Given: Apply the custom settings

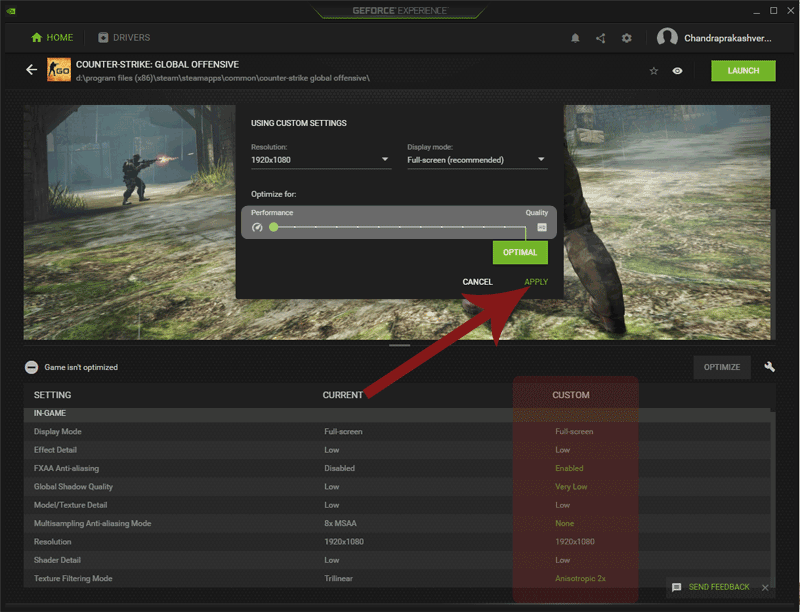Looking at the screenshot, I should pyautogui.click(x=536, y=282).
